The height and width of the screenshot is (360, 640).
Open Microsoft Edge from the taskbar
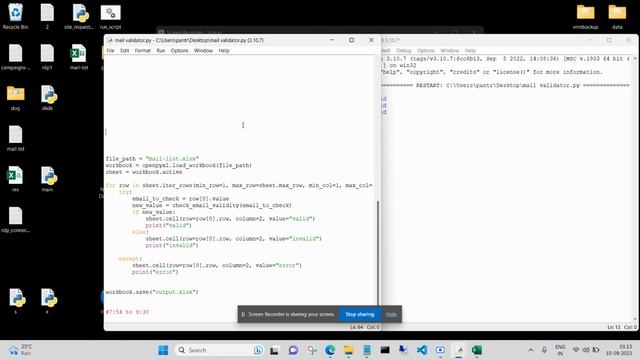(330, 350)
